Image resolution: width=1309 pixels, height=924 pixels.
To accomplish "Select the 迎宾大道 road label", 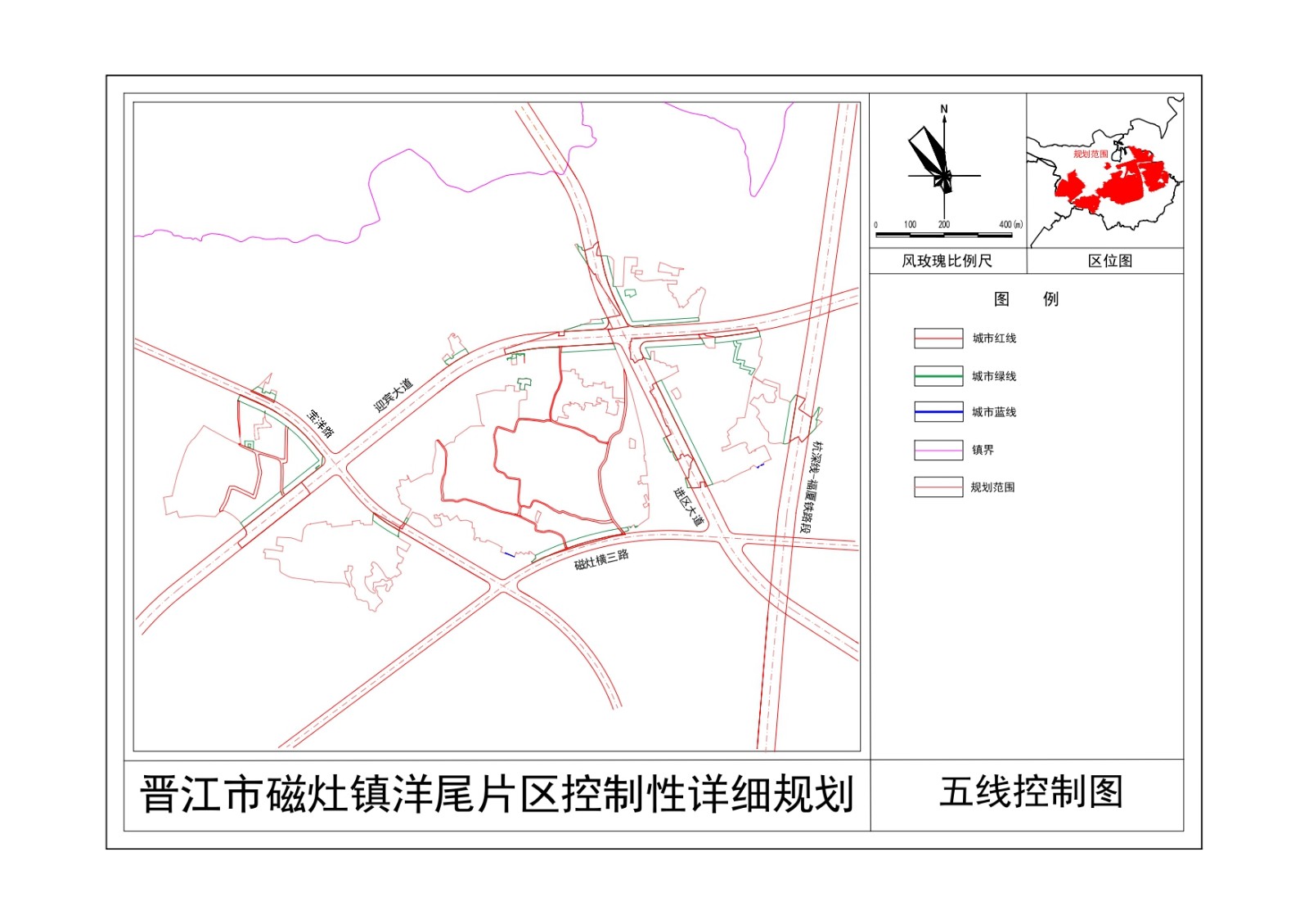I will pyautogui.click(x=394, y=395).
